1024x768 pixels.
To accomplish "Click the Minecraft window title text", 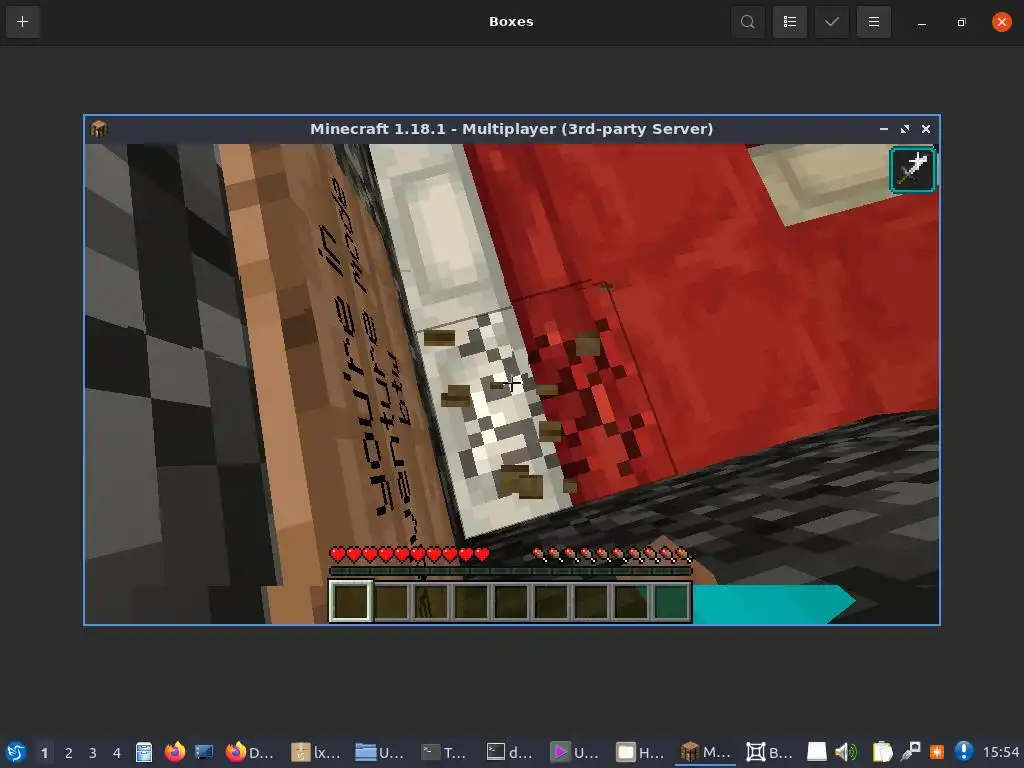I will (x=511, y=129).
